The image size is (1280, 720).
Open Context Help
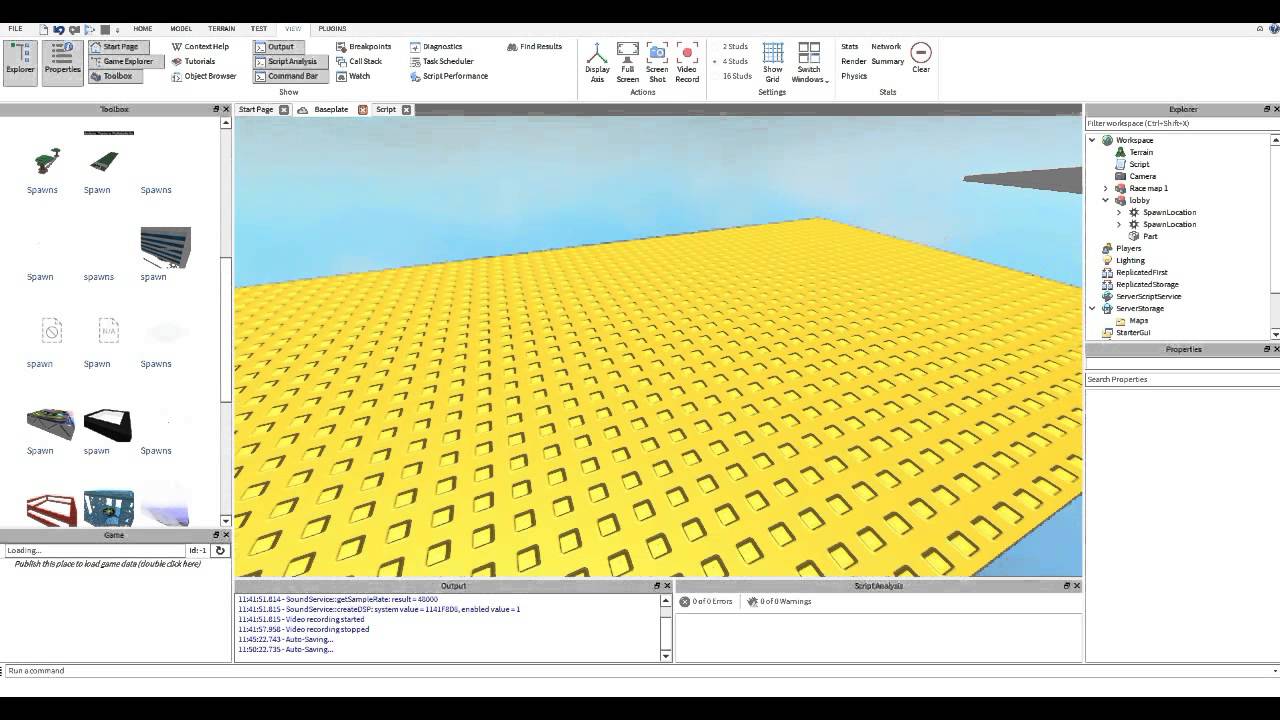click(200, 47)
